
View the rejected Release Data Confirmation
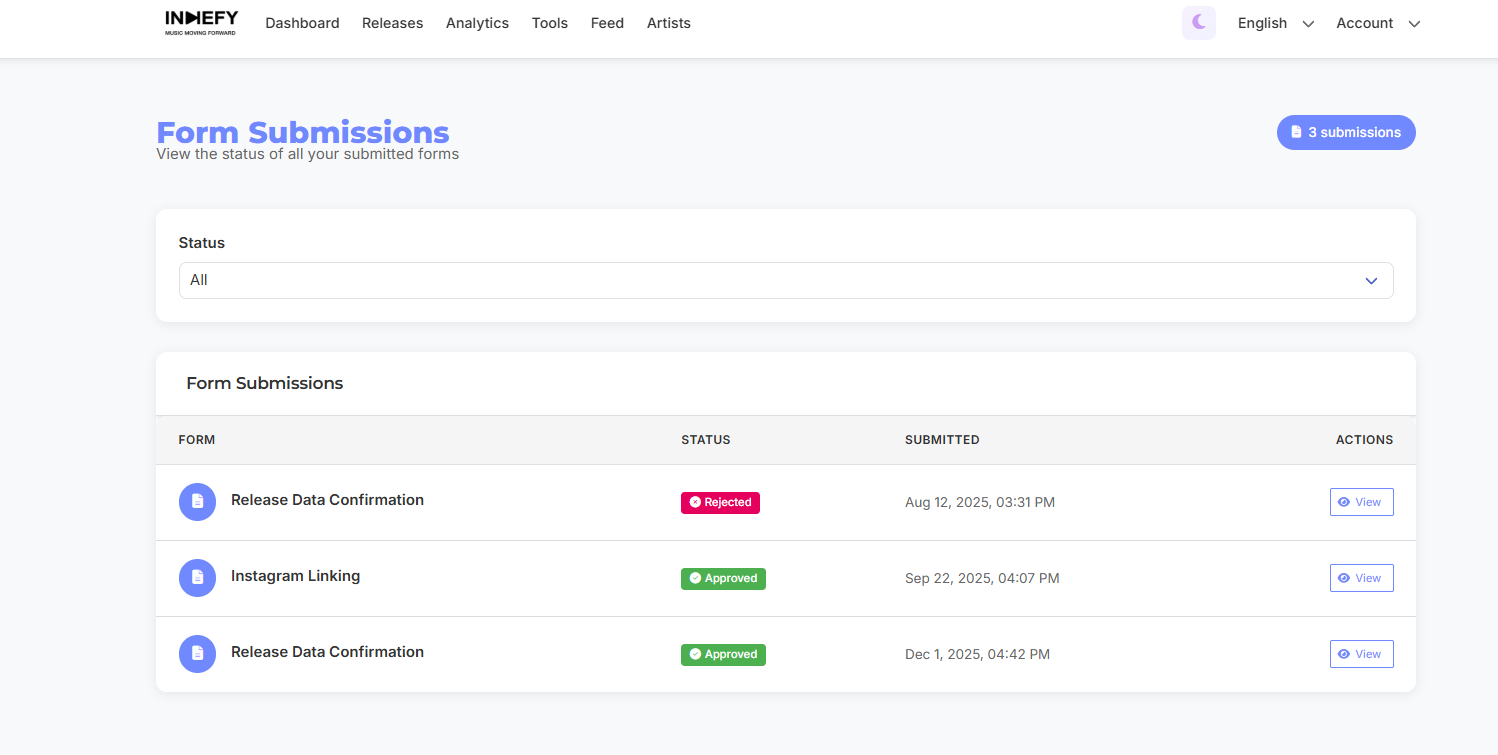[1360, 502]
